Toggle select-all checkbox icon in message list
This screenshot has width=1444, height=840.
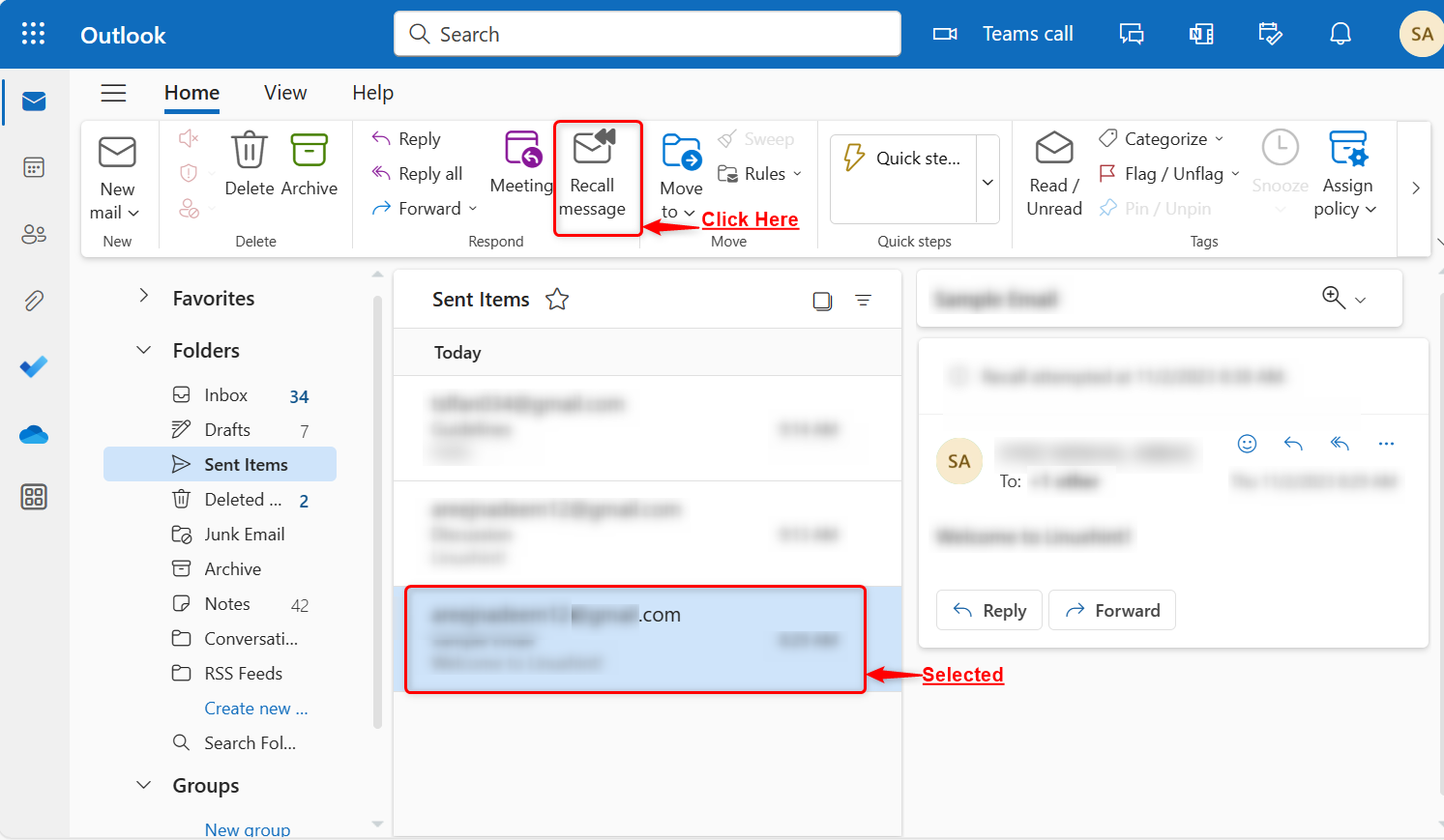(823, 301)
